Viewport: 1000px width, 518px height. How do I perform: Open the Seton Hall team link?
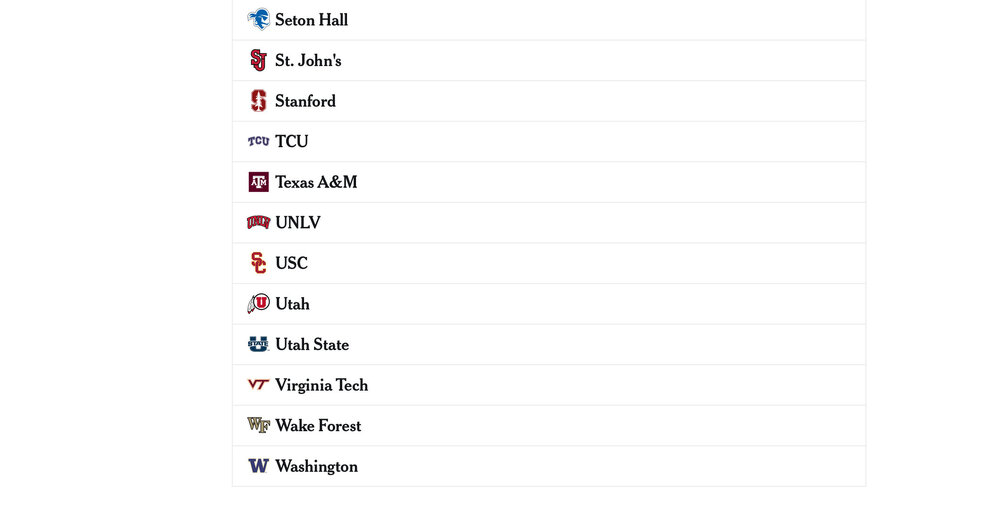tap(312, 20)
